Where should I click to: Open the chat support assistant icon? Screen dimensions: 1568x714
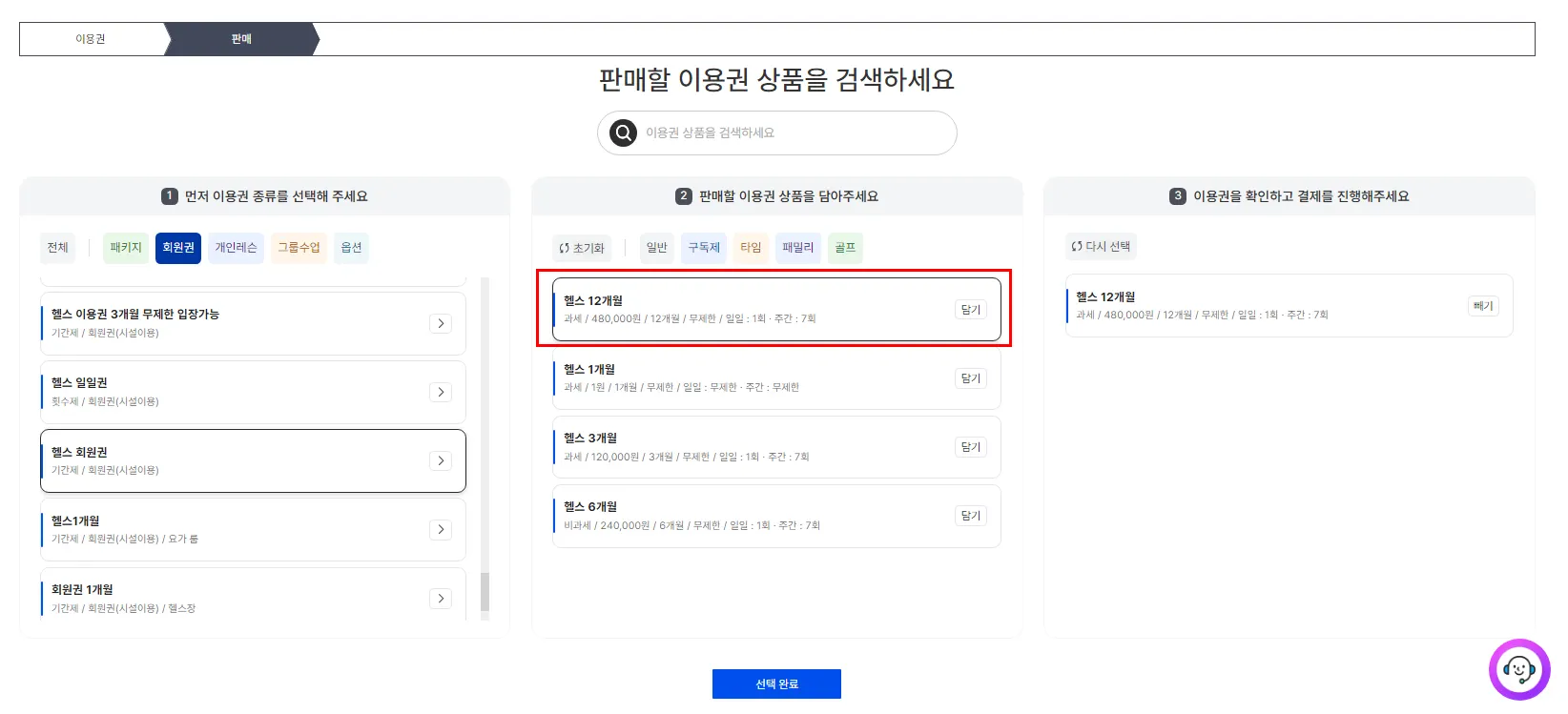pyautogui.click(x=1518, y=669)
